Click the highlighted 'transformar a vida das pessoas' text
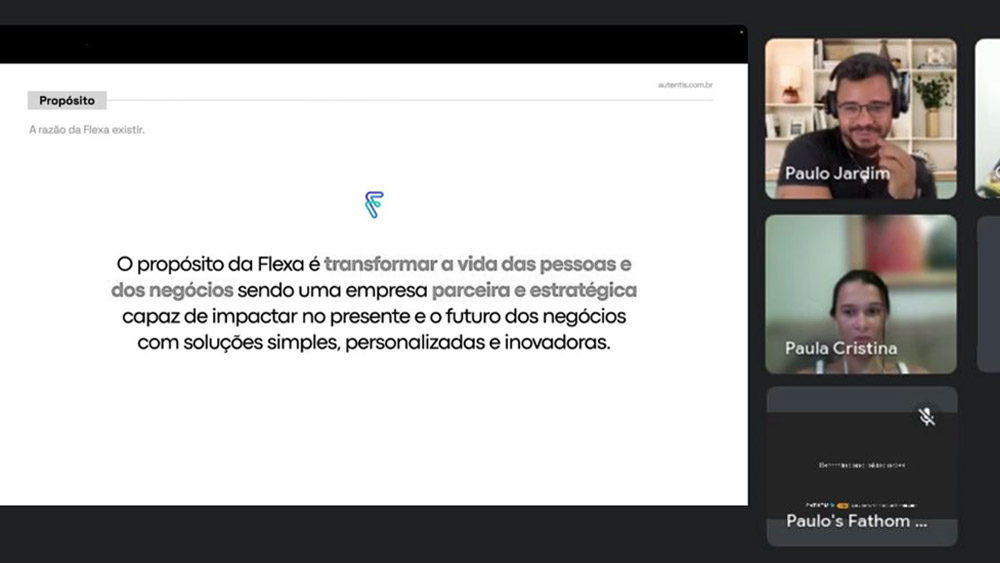Screen dimensions: 1000x563 point(470,263)
